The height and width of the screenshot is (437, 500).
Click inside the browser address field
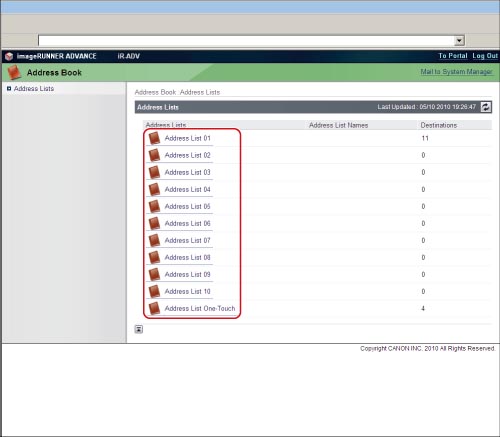247,41
